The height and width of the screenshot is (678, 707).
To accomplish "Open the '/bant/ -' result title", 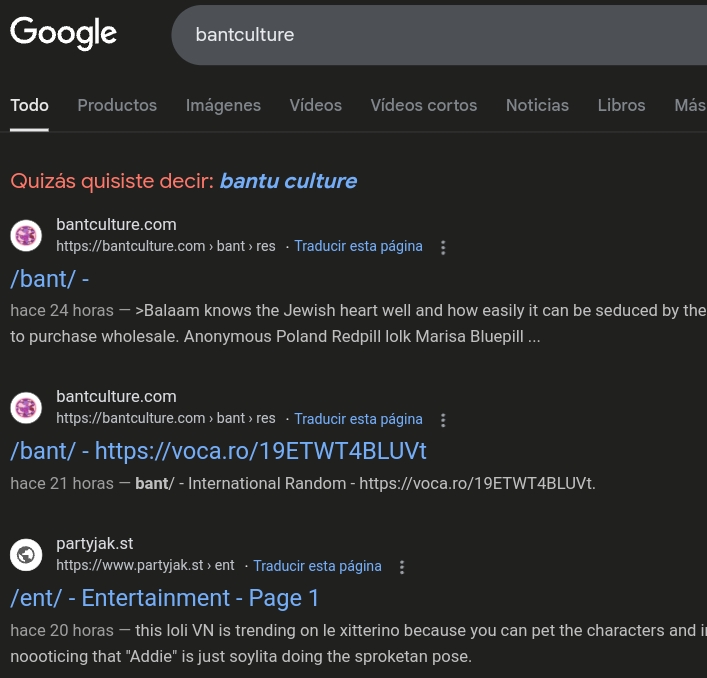I will coord(50,279).
